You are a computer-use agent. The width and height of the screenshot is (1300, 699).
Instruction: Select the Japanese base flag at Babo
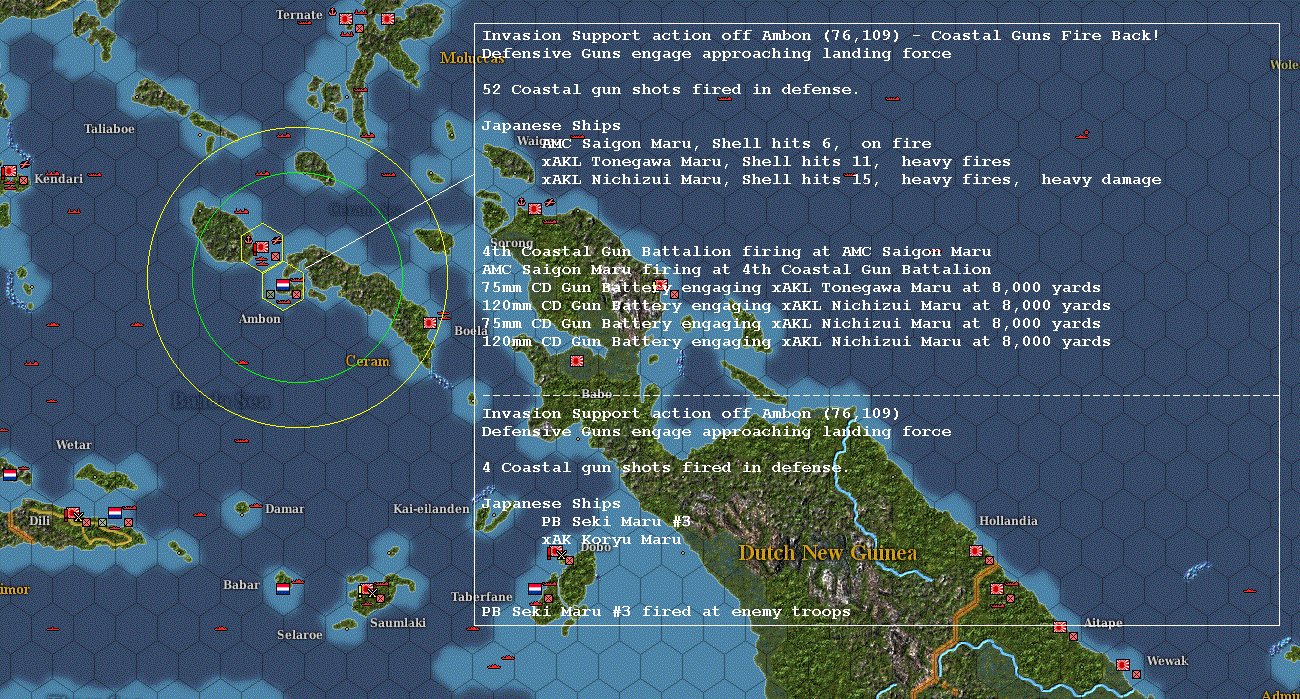tap(577, 361)
